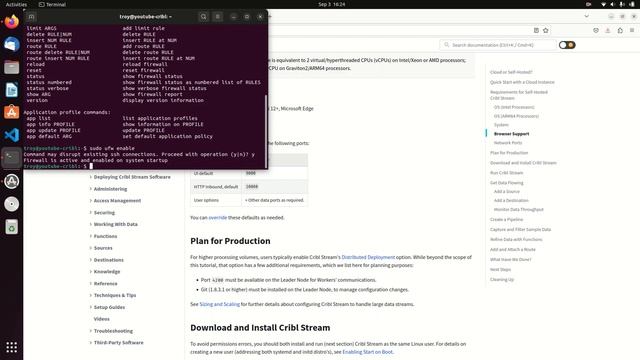Screen dimensions: 640x360
Task: Follow the override link
Action: [218, 218]
